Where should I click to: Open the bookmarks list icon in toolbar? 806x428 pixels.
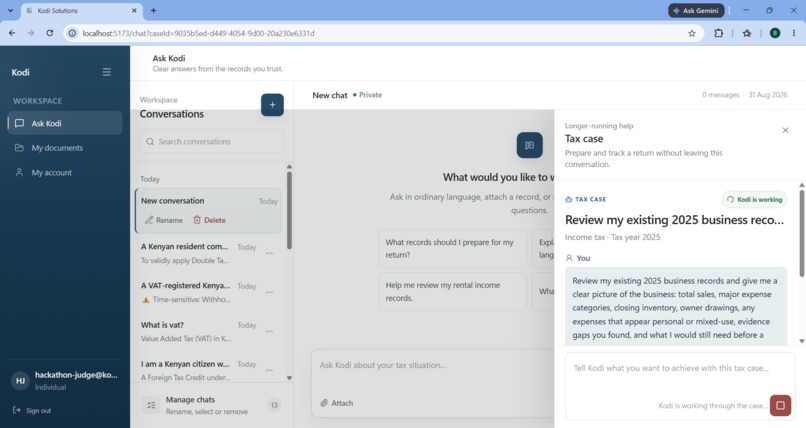(747, 33)
